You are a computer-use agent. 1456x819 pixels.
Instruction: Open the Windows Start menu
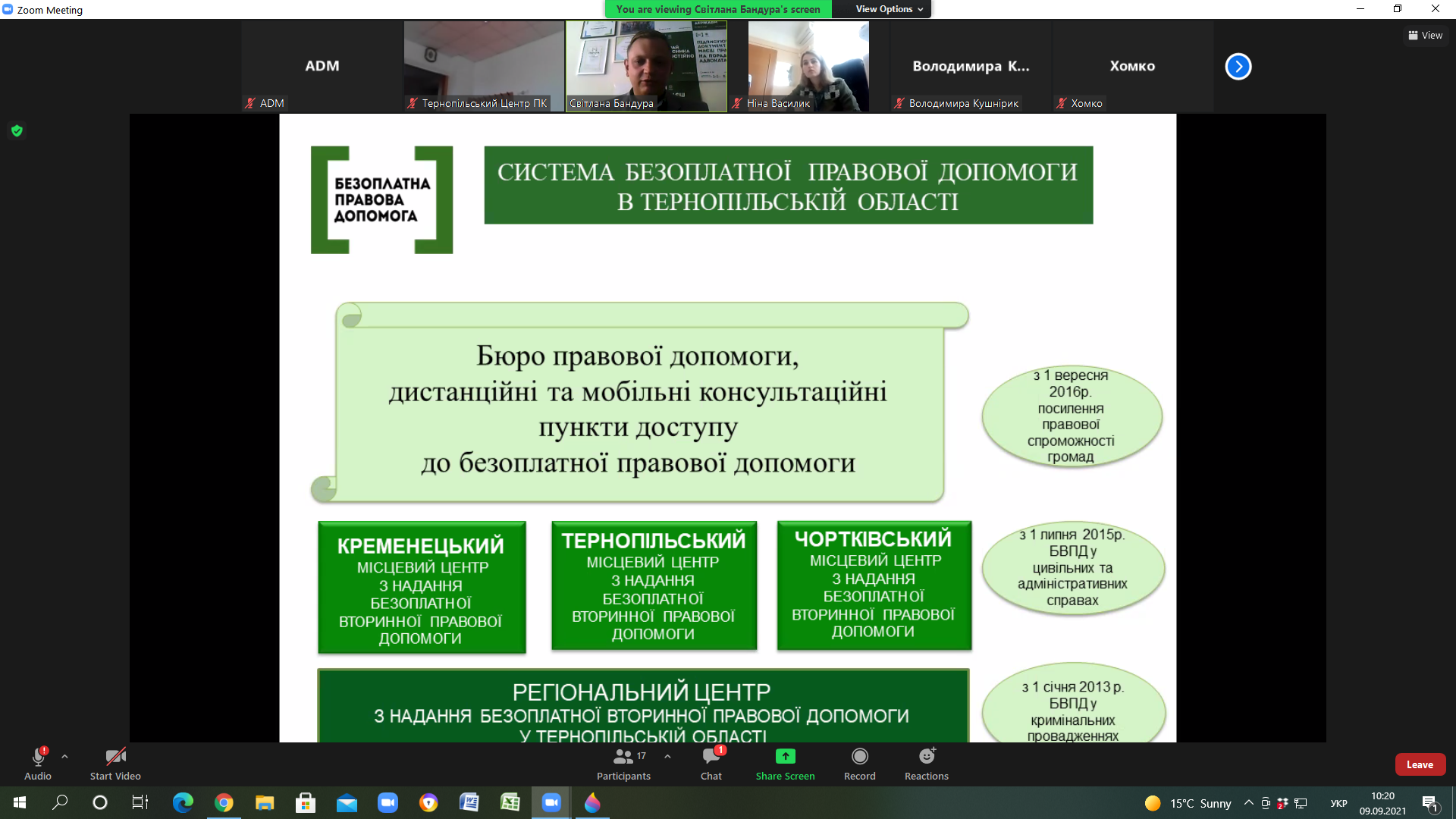(20, 802)
